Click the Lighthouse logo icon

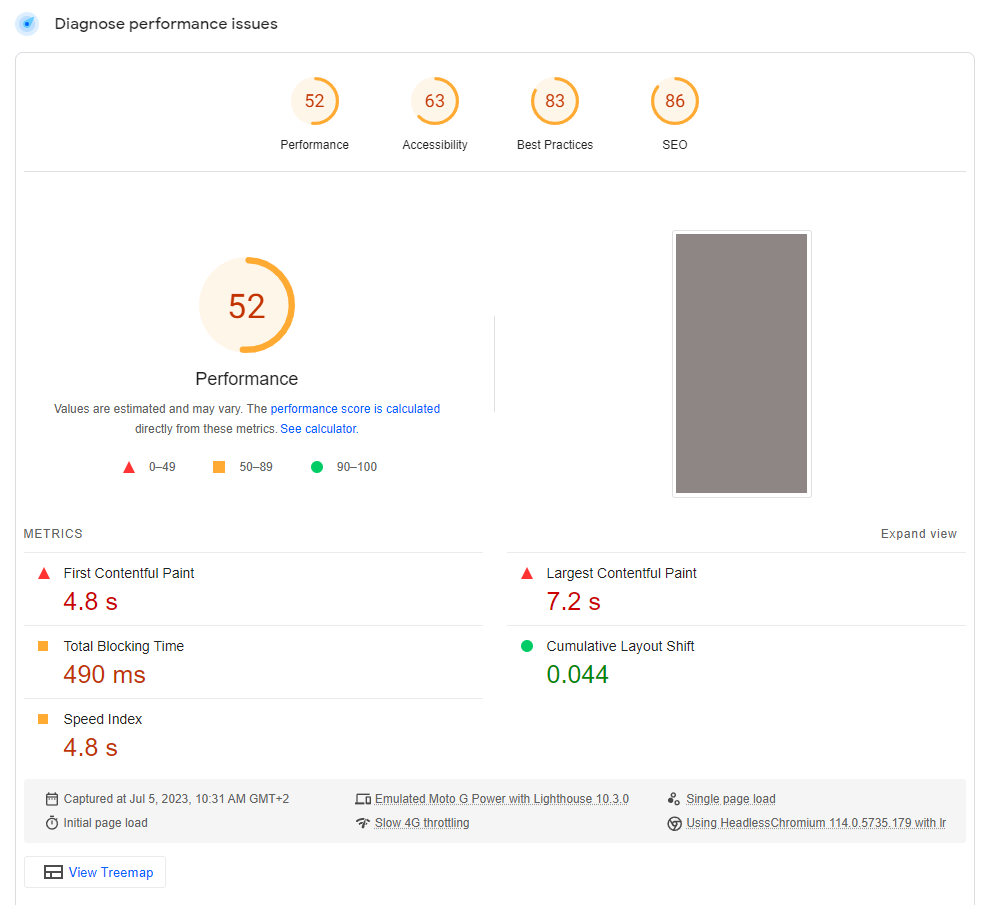pos(26,23)
